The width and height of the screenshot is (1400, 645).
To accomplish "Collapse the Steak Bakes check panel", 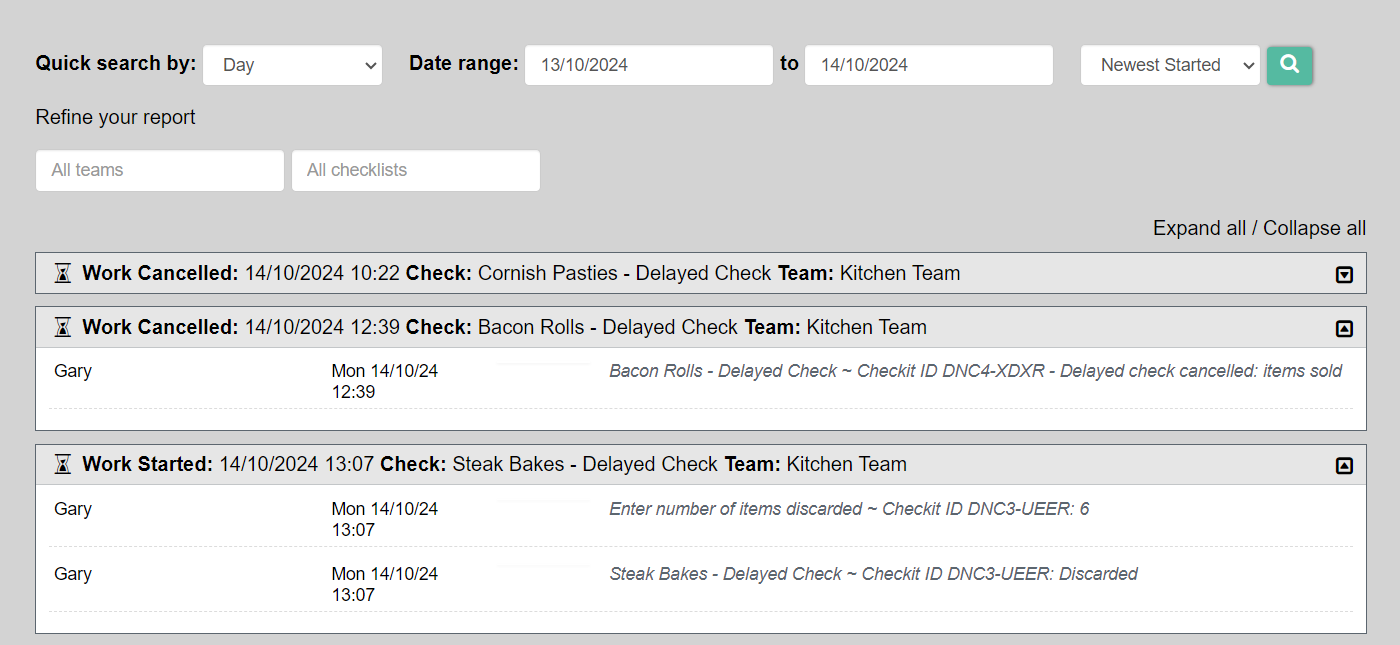I will (x=1344, y=465).
